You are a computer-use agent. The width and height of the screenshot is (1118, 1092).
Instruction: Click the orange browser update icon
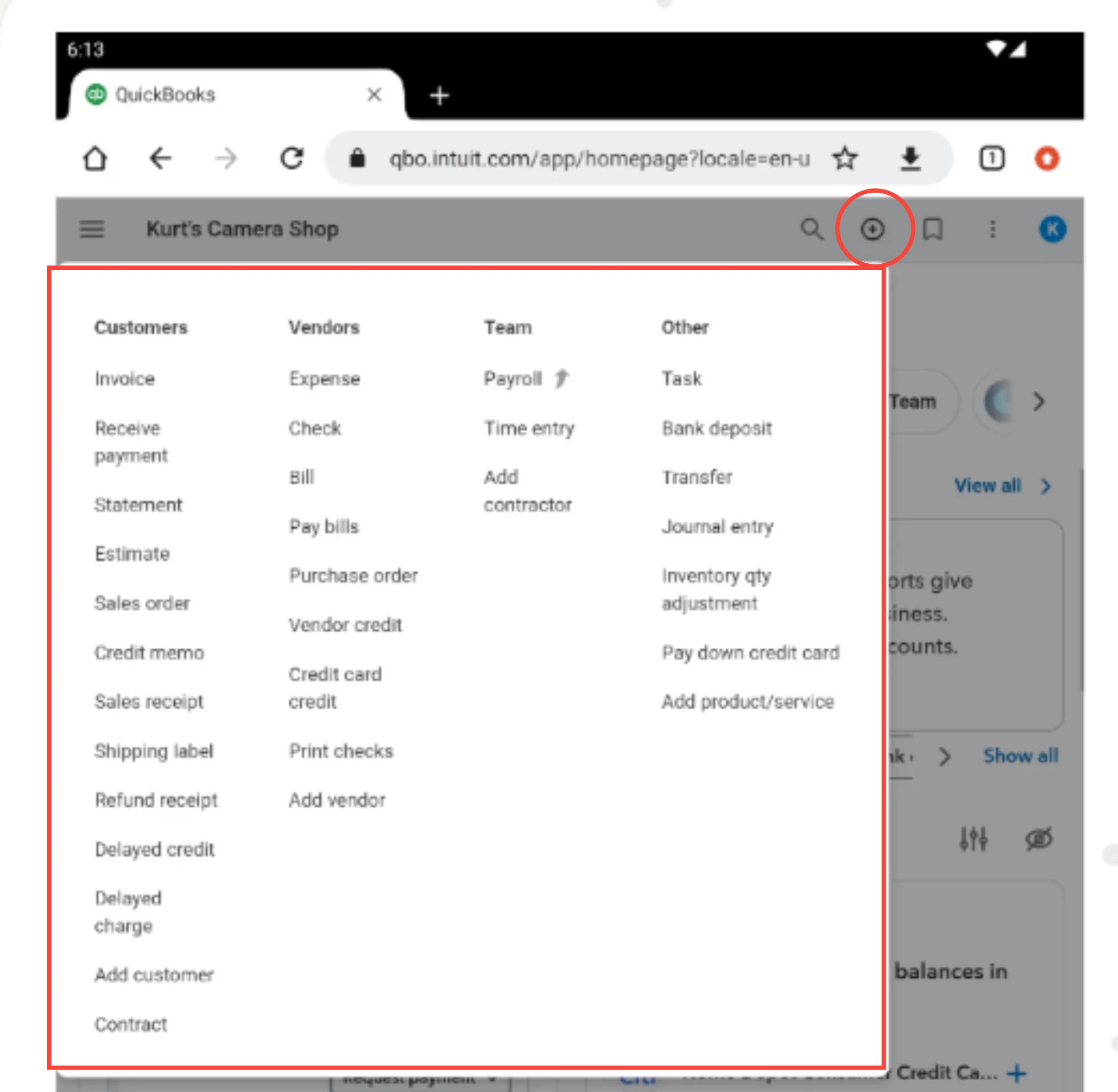(1047, 158)
